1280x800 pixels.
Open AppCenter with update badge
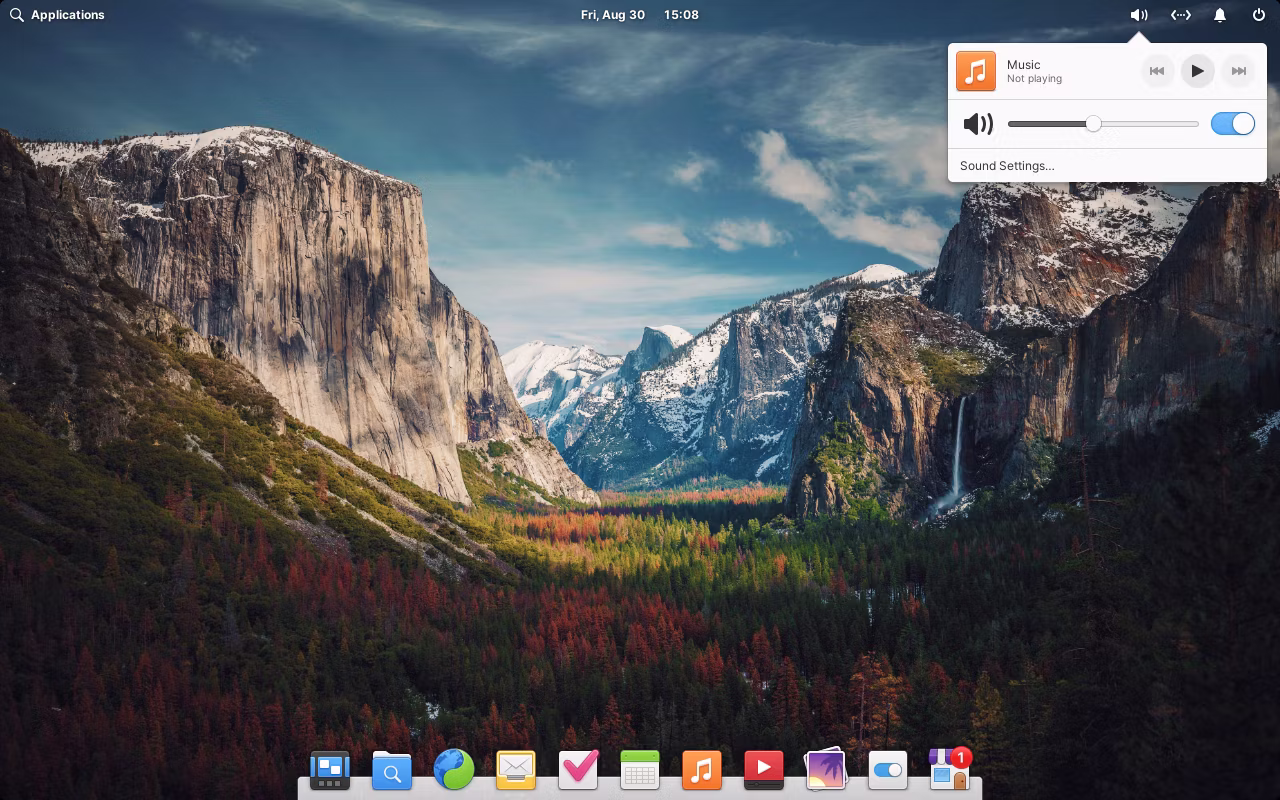click(x=949, y=771)
